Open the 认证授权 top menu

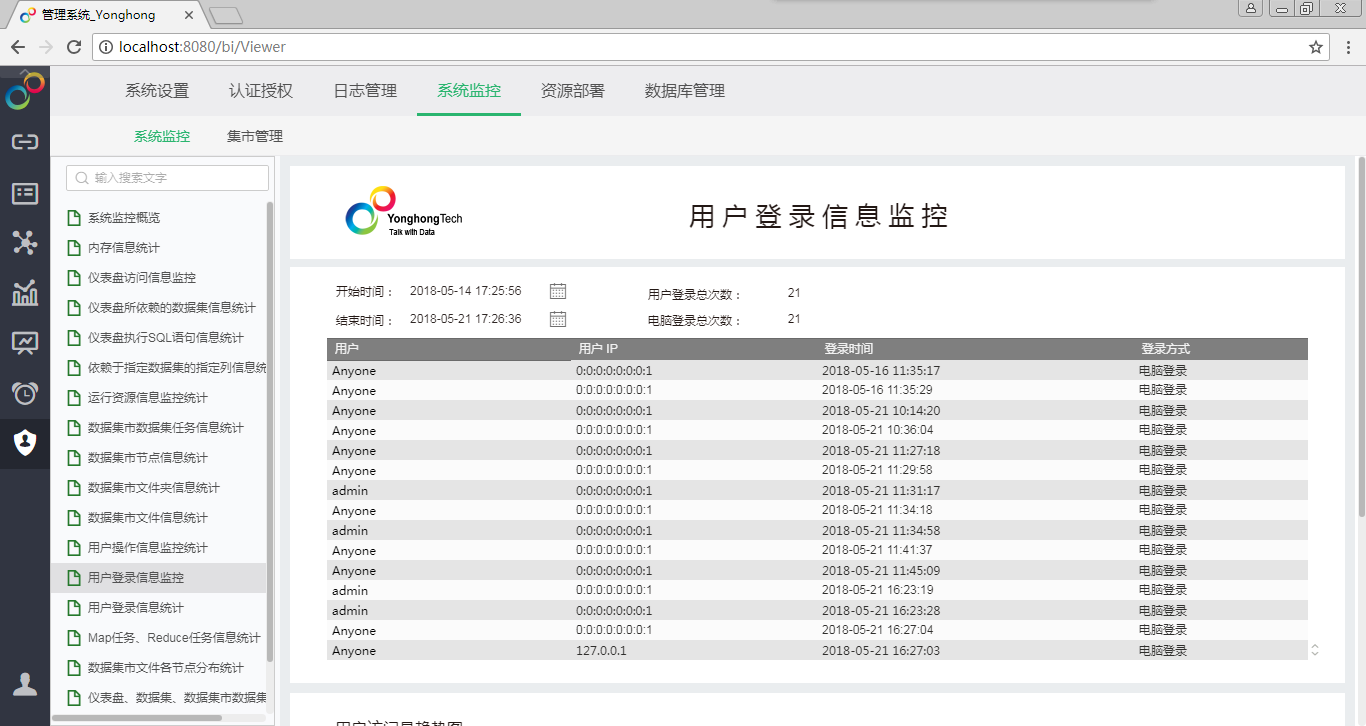[x=261, y=91]
